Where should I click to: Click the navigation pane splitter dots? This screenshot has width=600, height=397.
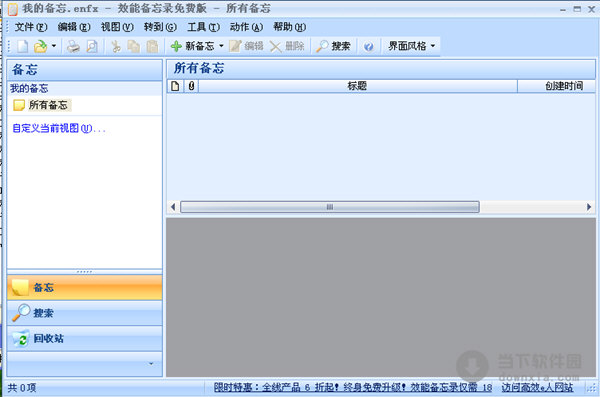[85, 272]
